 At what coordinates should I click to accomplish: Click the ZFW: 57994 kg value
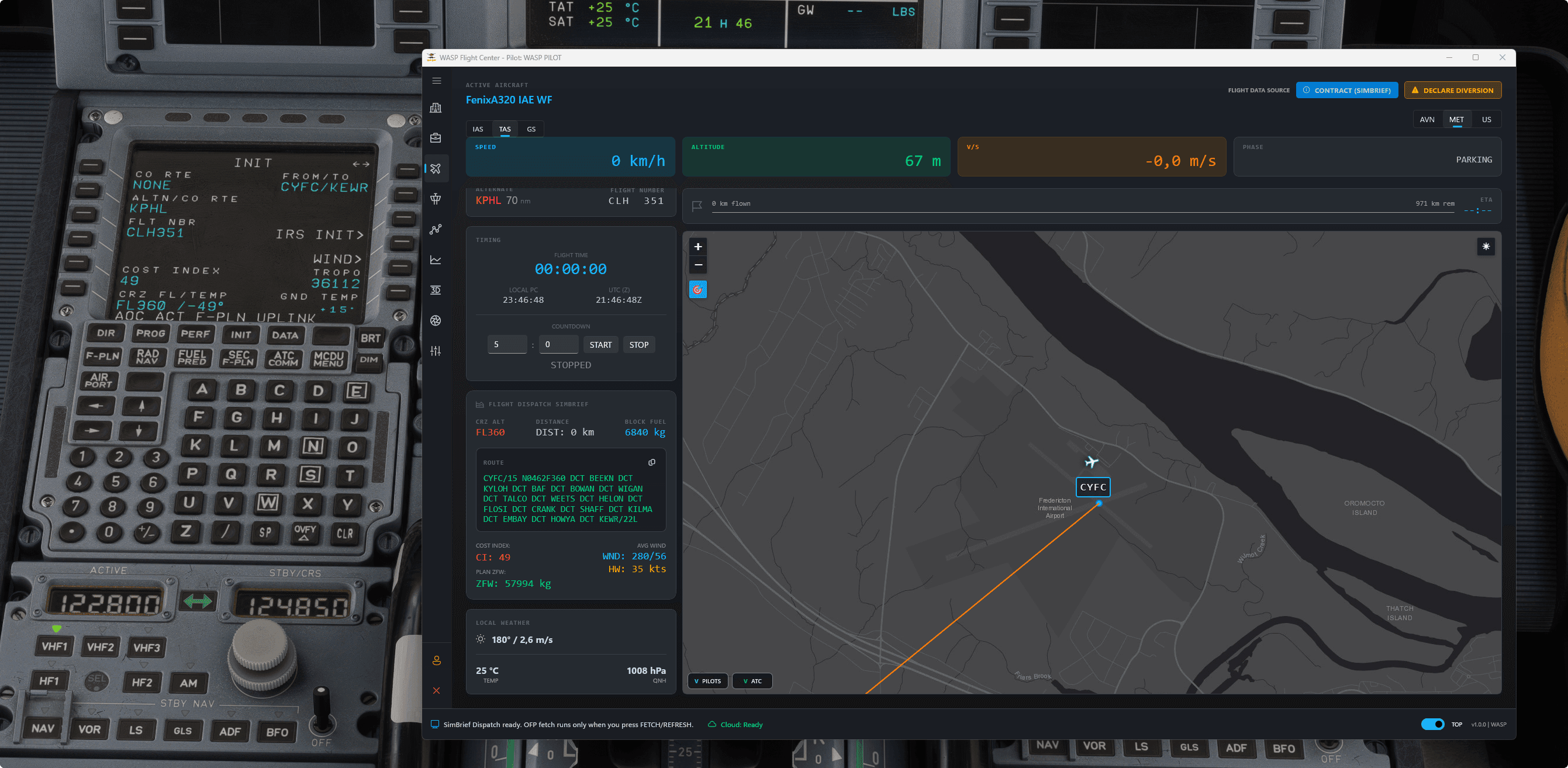click(513, 584)
